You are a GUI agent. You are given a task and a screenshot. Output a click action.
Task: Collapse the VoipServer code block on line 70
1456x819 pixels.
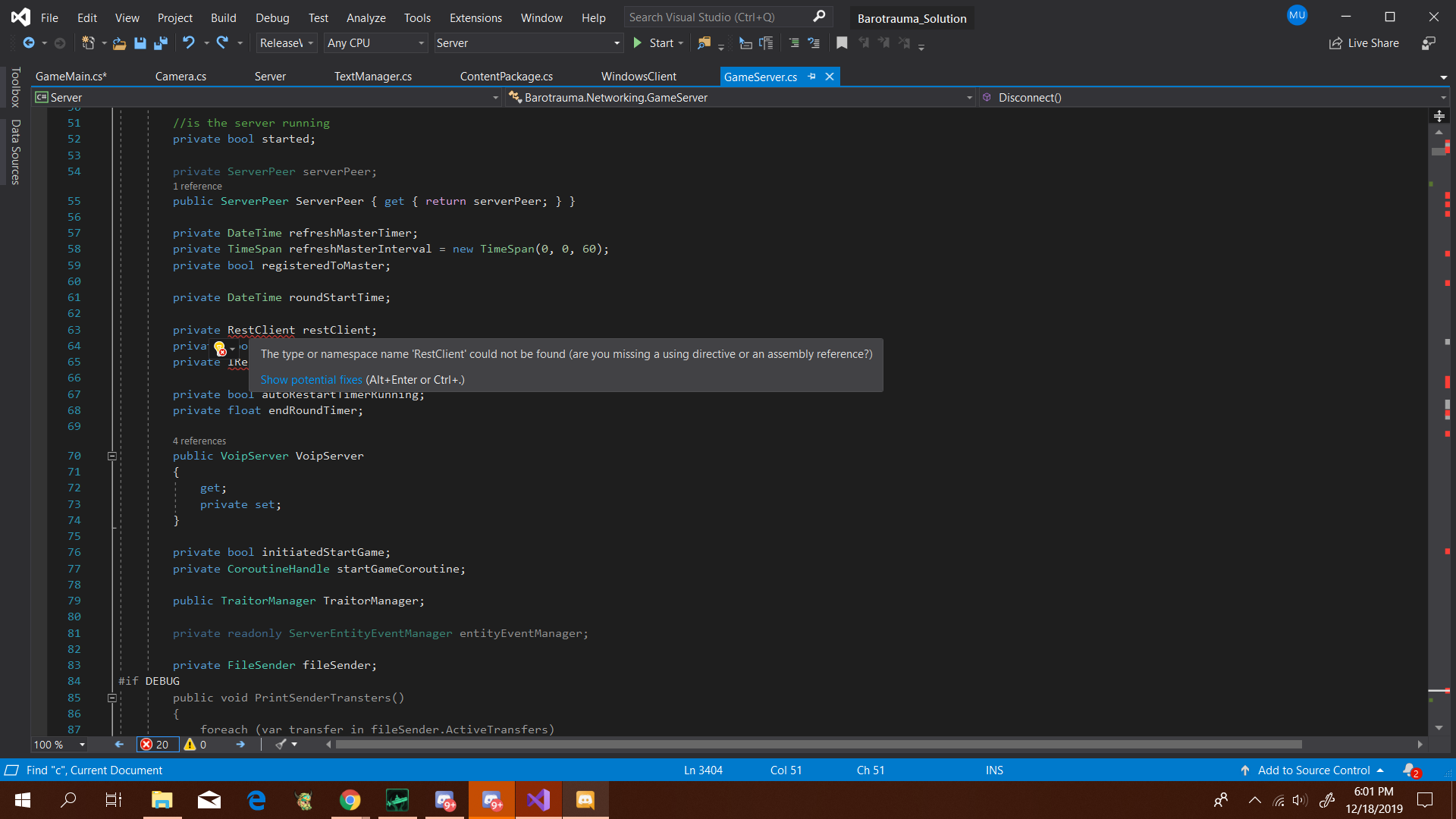111,455
